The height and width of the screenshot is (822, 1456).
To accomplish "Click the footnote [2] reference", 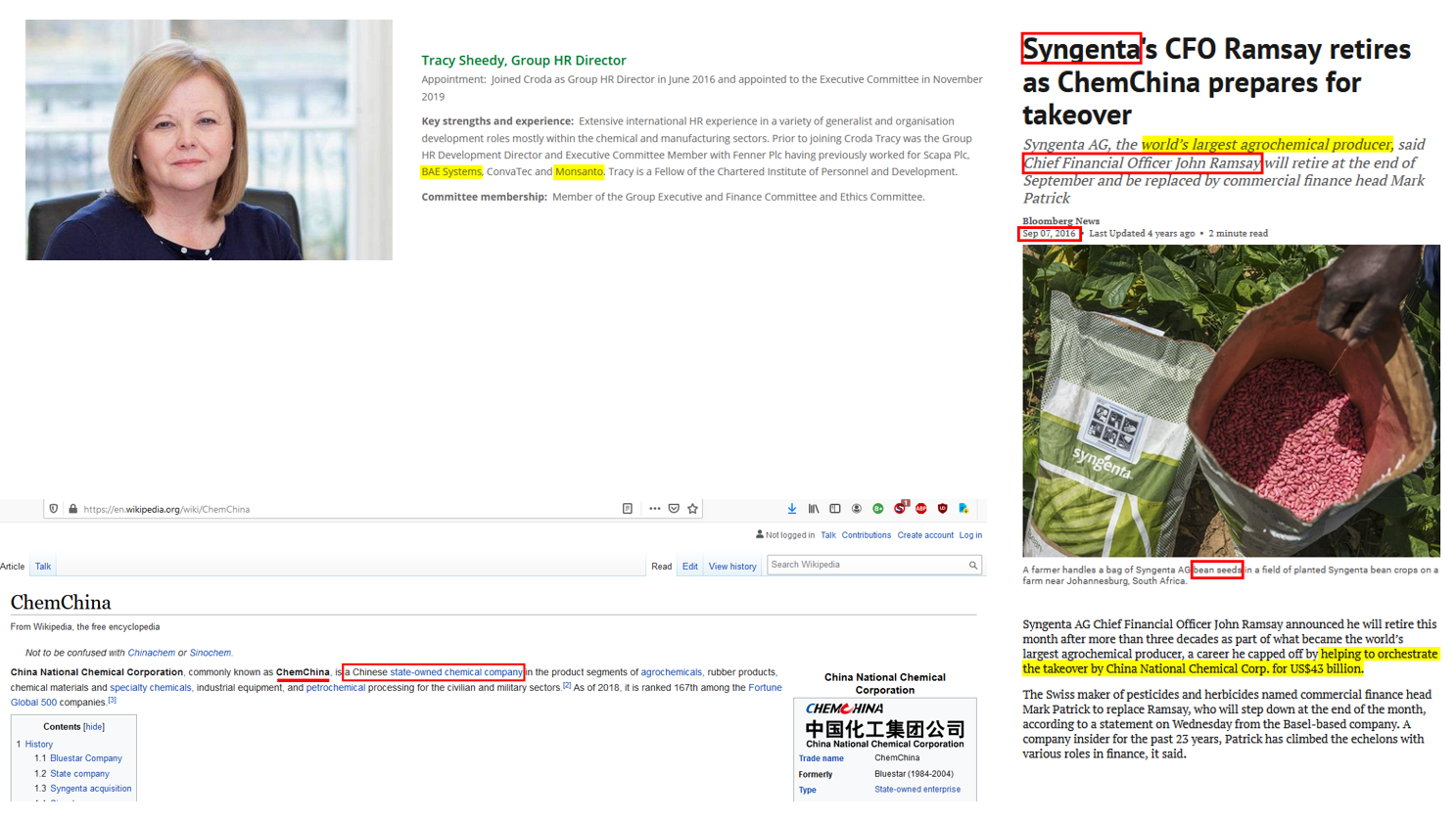I will pyautogui.click(x=567, y=685).
